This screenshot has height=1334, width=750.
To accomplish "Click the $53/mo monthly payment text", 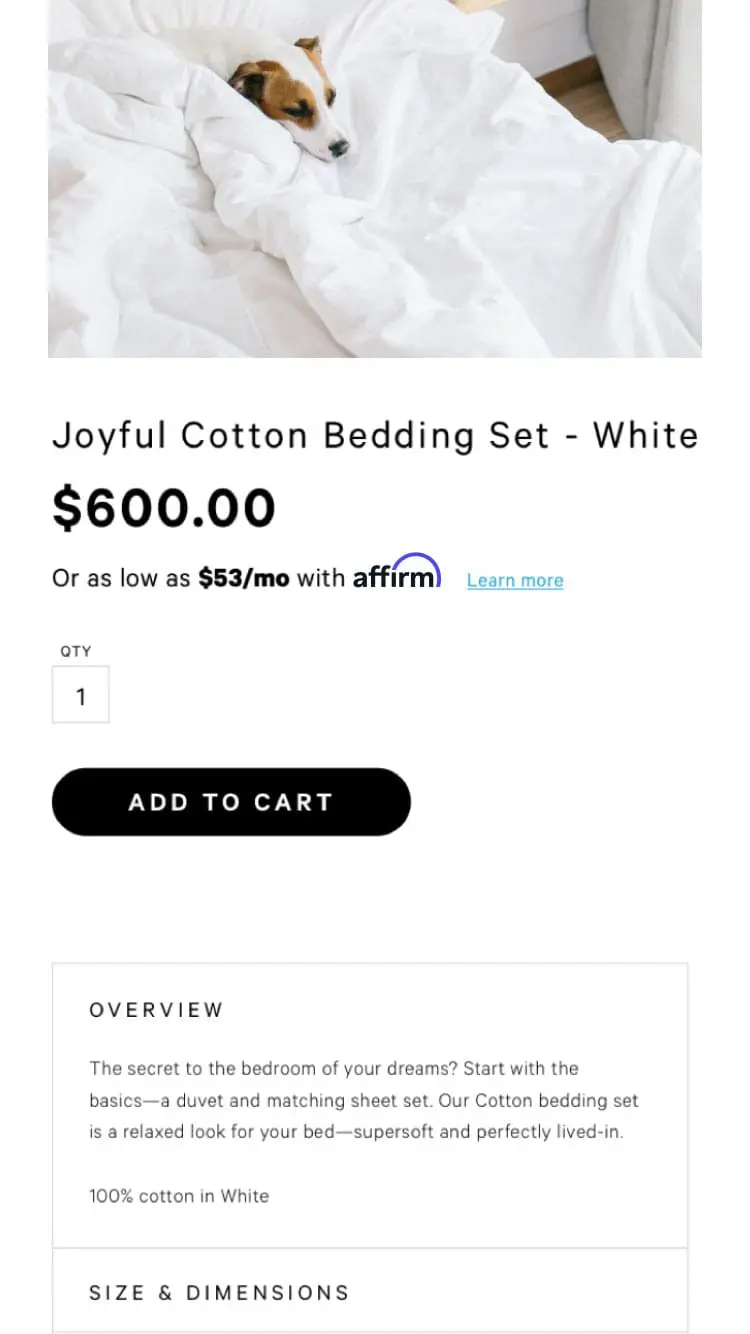I will [x=243, y=578].
